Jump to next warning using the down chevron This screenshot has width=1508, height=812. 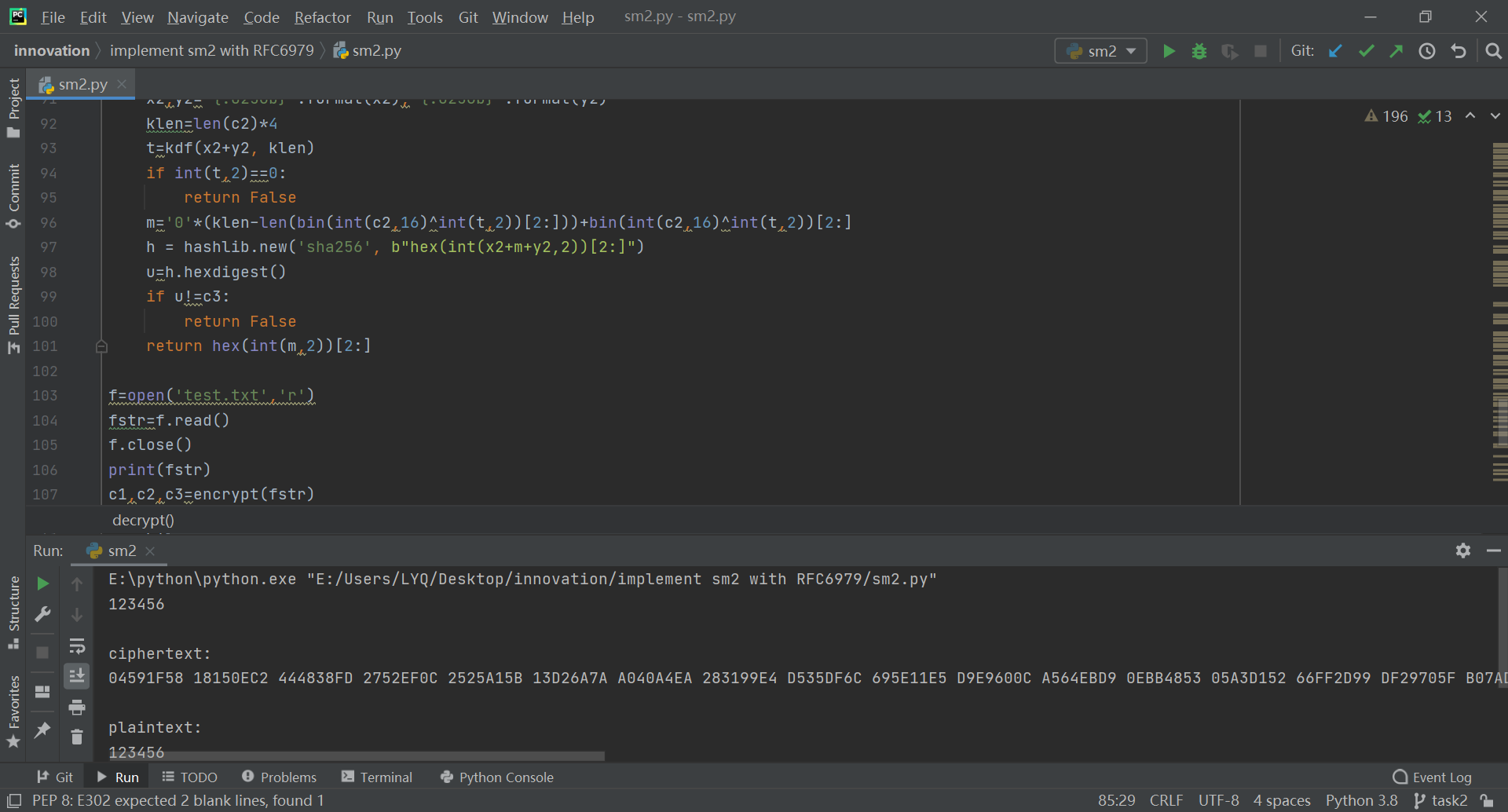tap(1495, 115)
